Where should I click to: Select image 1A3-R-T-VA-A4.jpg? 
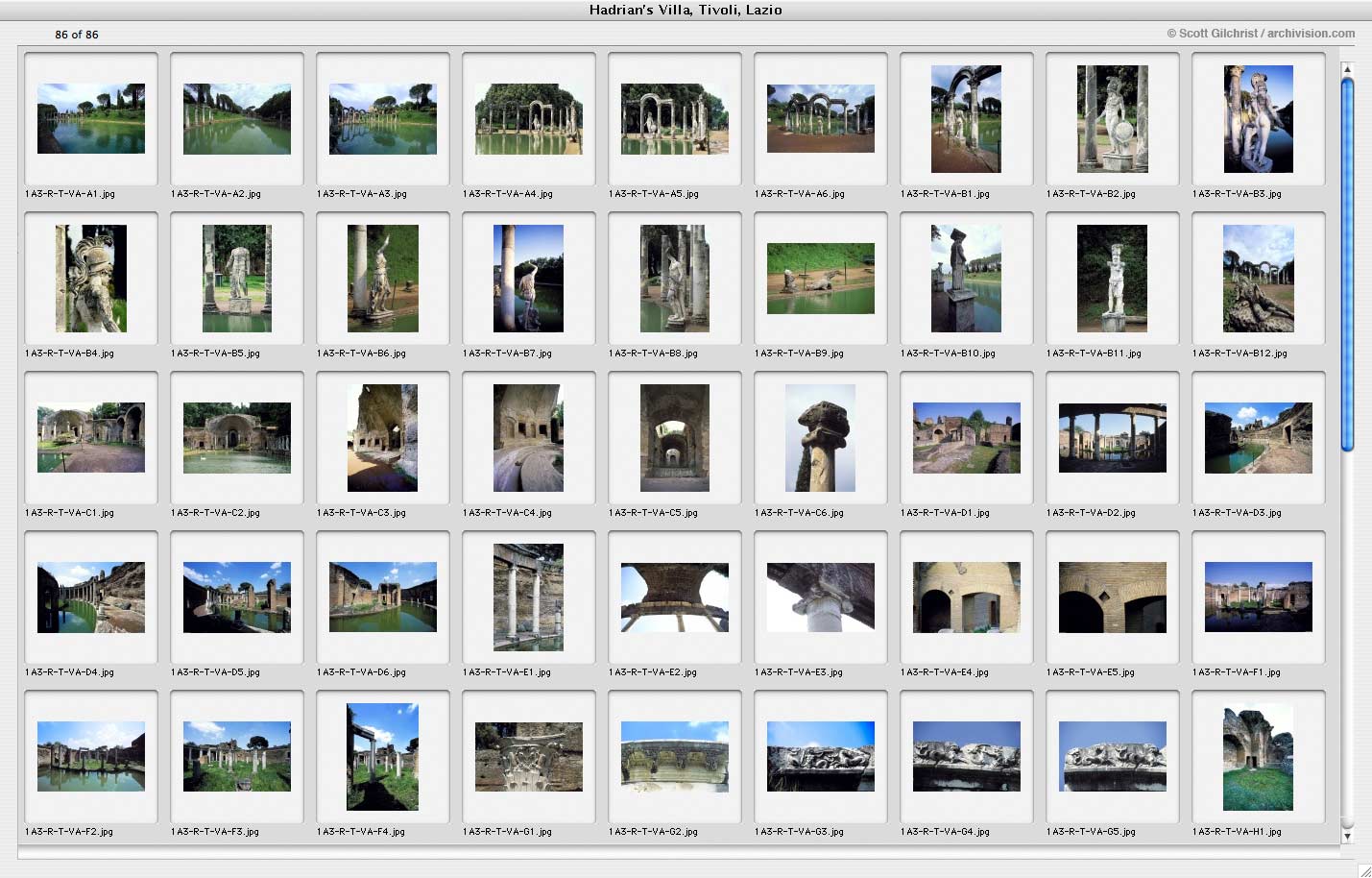pos(529,119)
